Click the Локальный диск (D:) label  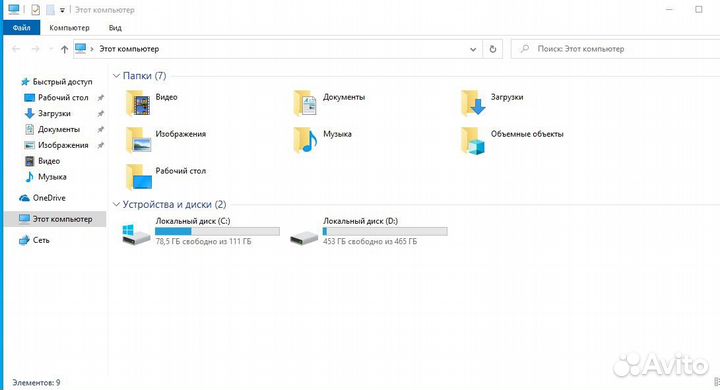tap(360, 221)
